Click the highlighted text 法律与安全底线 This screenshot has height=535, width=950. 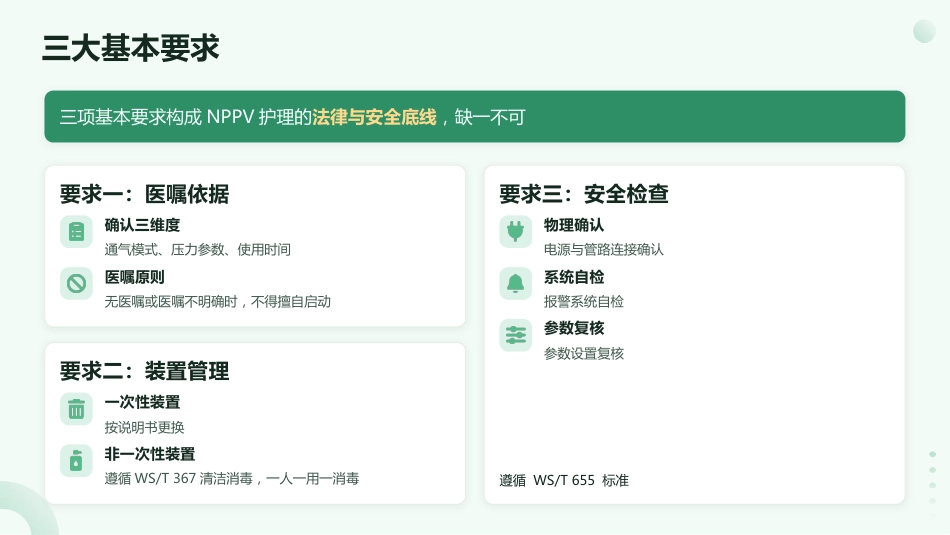(x=374, y=117)
